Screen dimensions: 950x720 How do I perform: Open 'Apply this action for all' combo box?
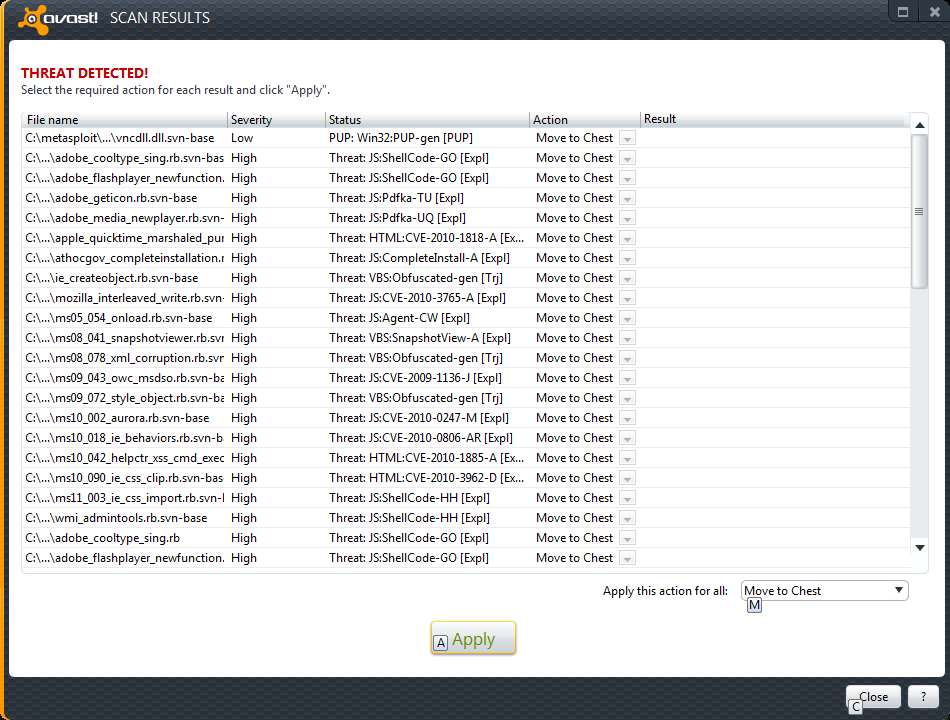click(x=825, y=590)
